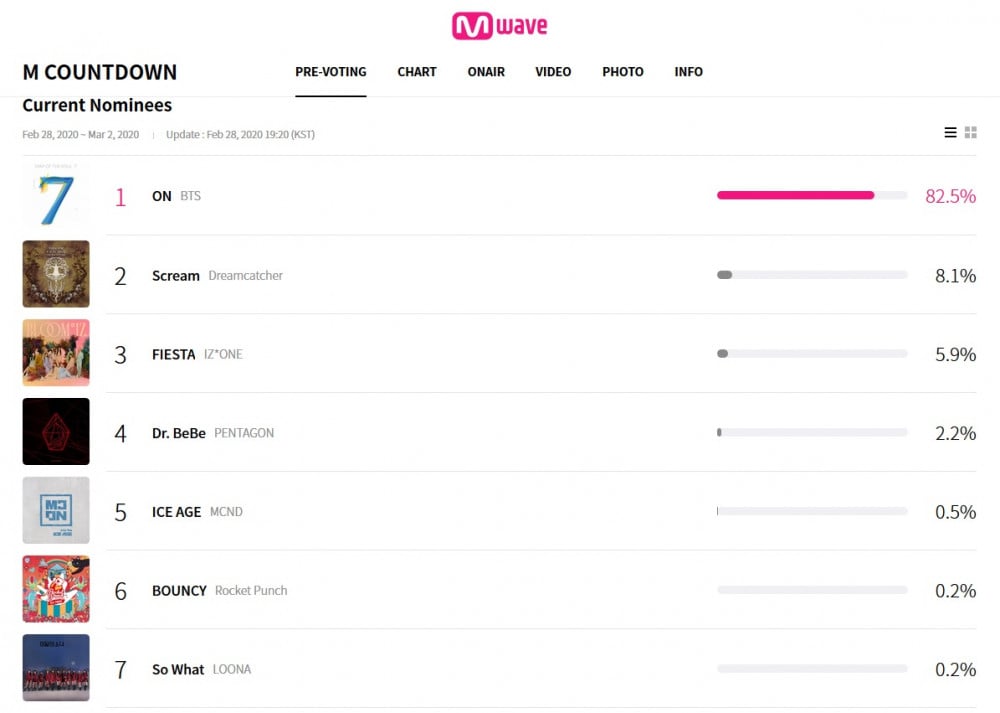The width and height of the screenshot is (1000, 713).
Task: Click MCND ICE AGE album thumbnail
Action: click(x=56, y=510)
